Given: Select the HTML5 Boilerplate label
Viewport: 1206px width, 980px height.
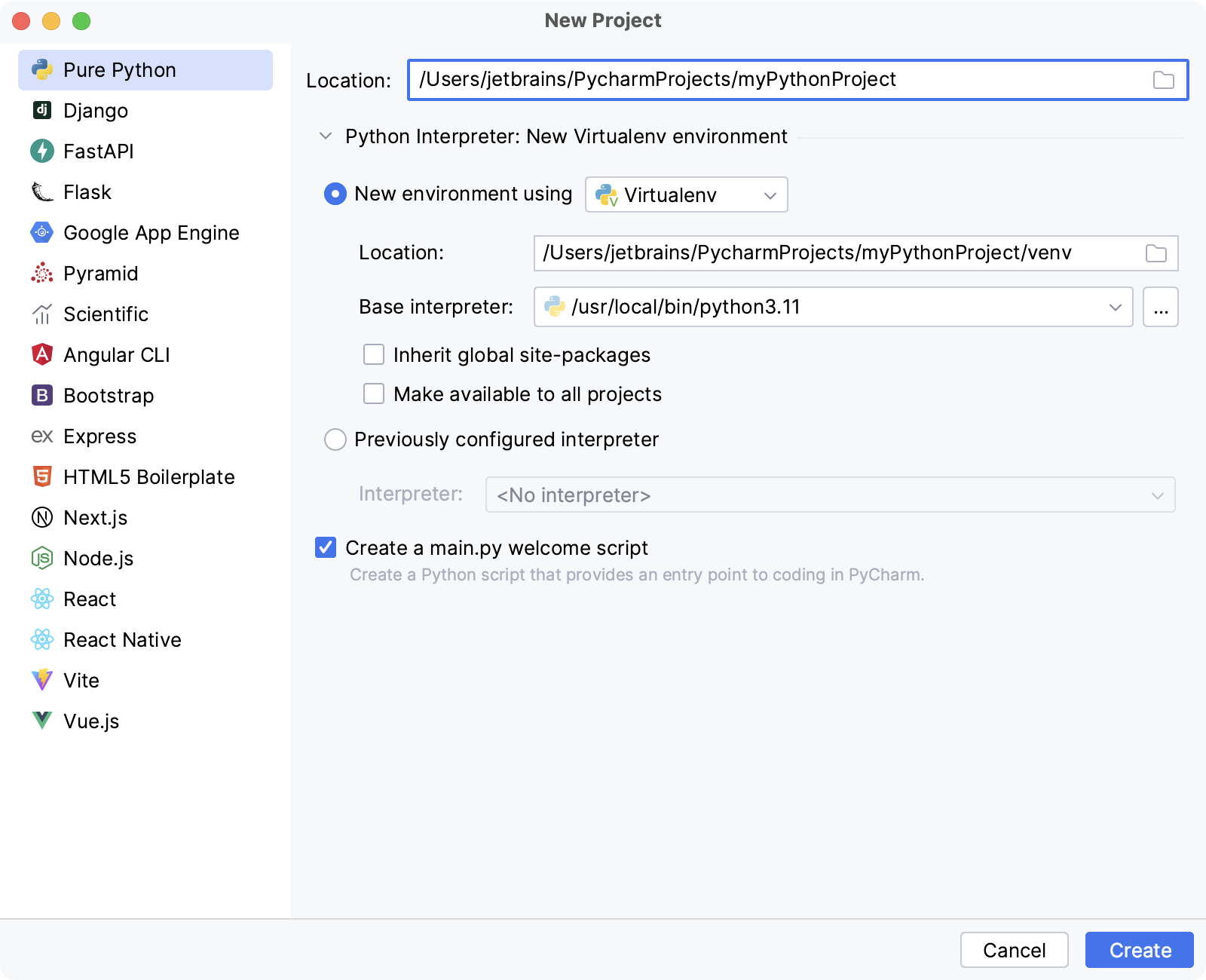Looking at the screenshot, I should [149, 477].
